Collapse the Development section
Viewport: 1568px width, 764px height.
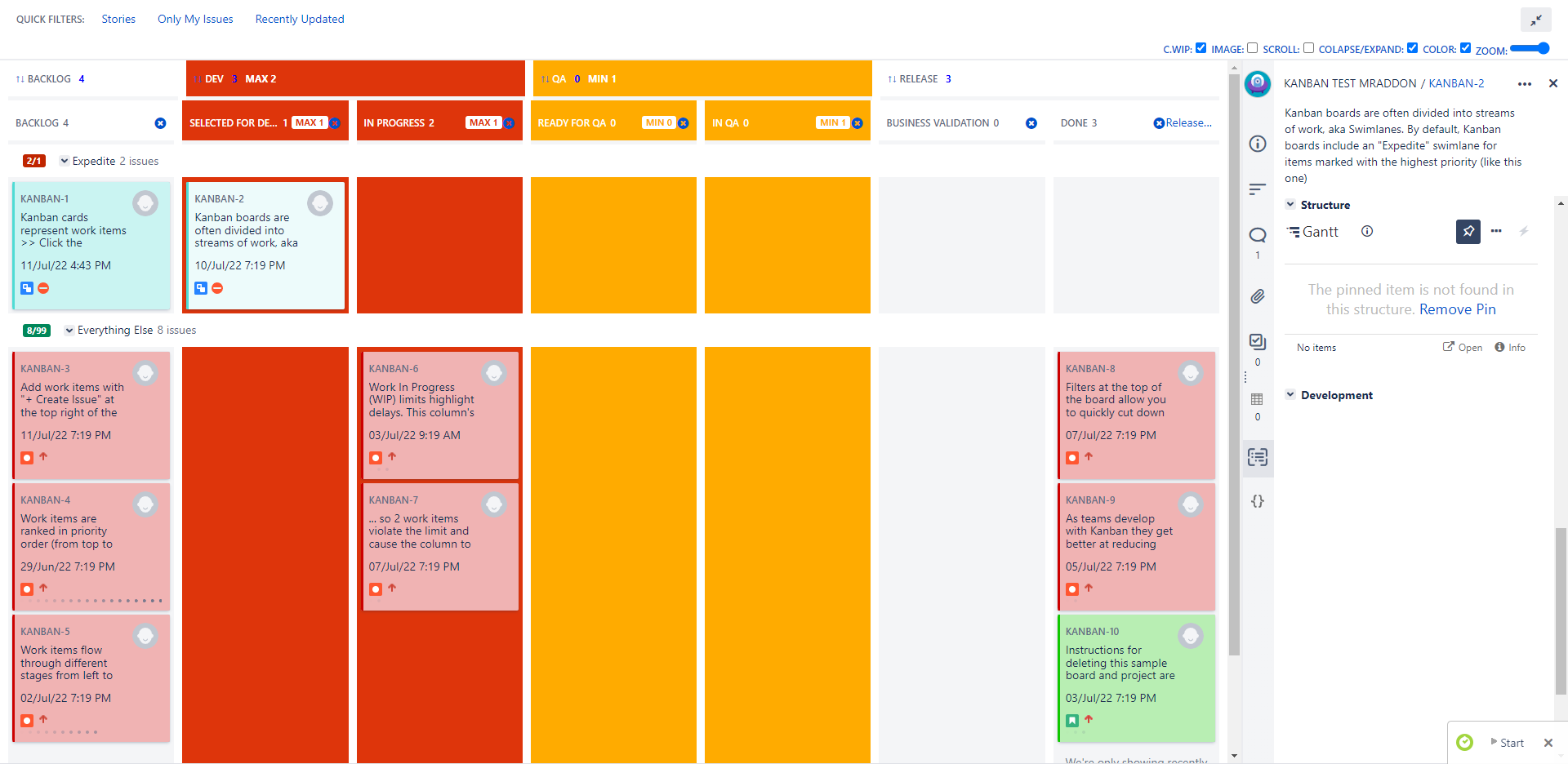click(x=1290, y=395)
